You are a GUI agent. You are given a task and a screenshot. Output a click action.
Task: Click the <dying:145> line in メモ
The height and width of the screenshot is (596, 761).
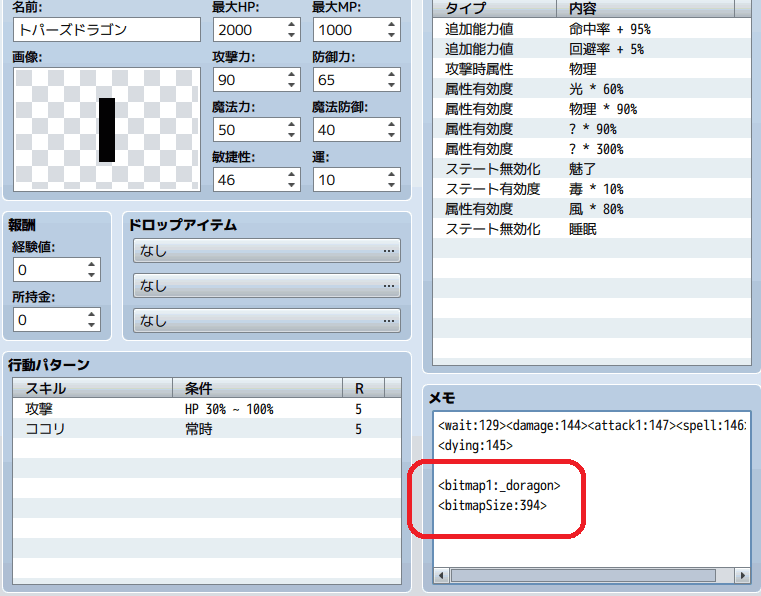475,445
